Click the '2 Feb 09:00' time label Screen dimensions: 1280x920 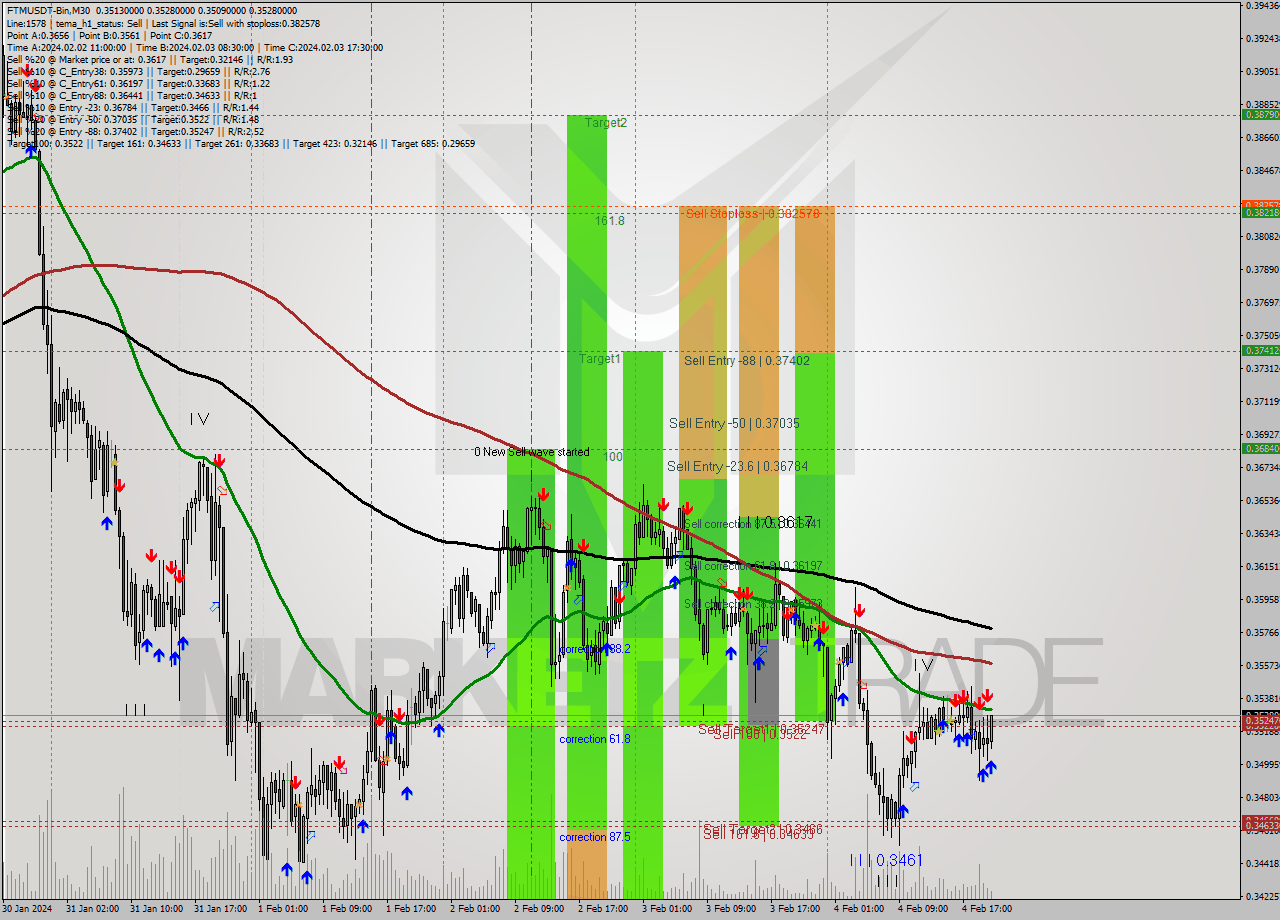539,909
